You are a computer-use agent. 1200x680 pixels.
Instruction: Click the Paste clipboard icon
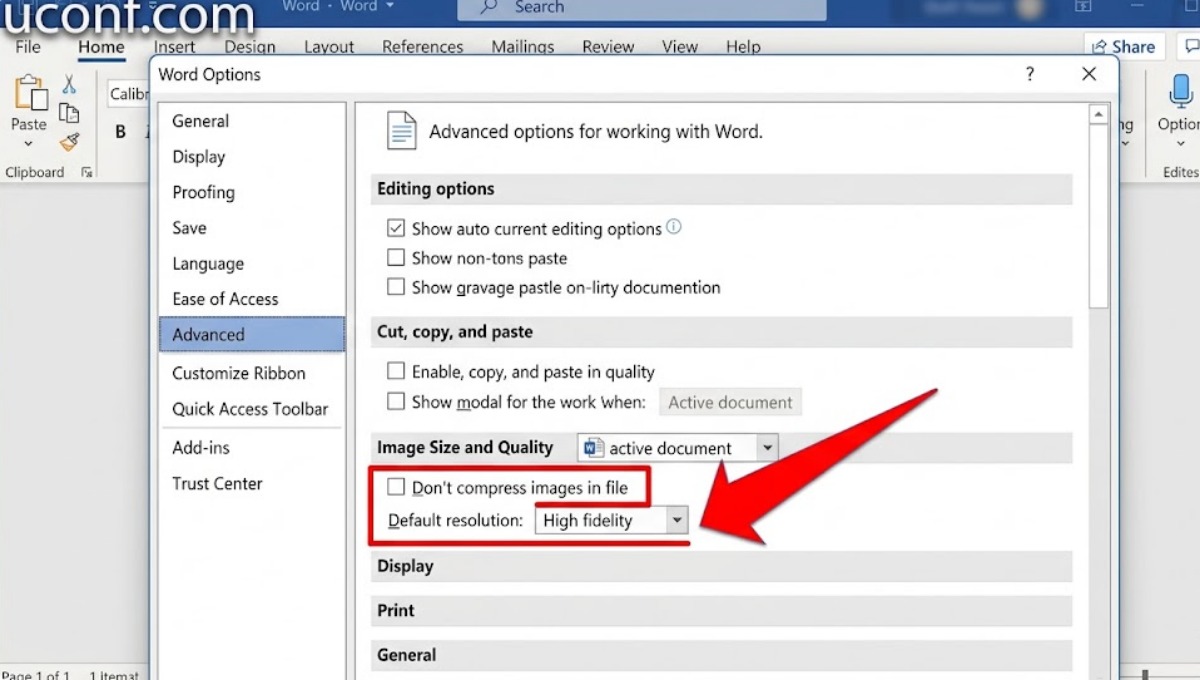[x=29, y=93]
